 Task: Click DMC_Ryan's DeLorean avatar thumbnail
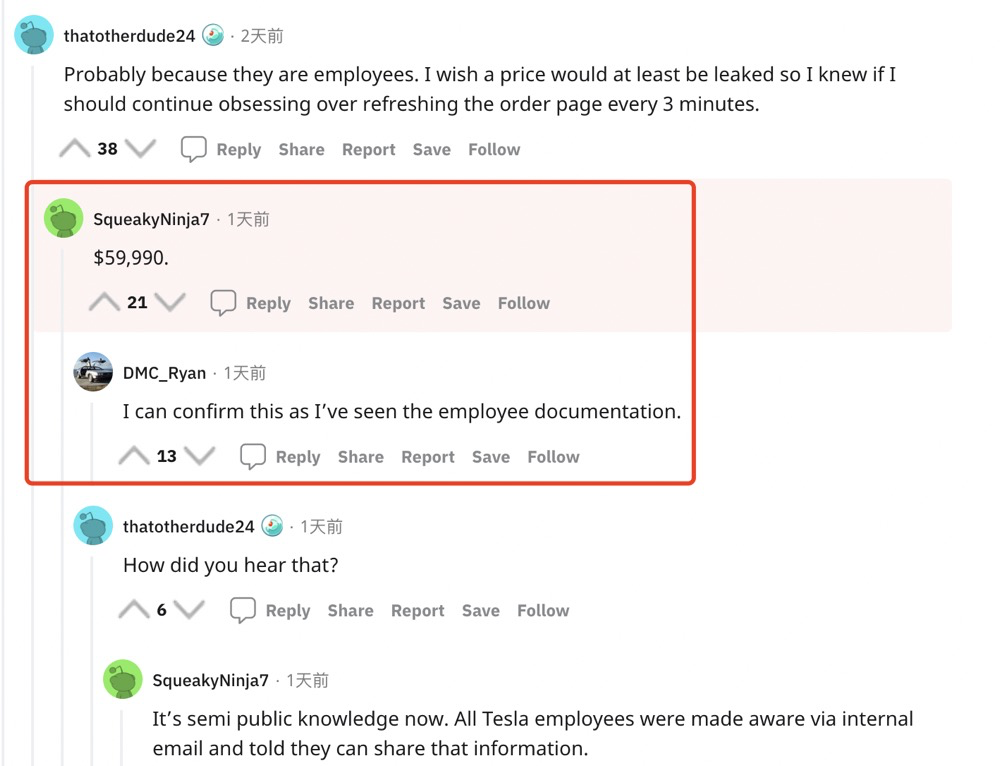pos(93,372)
